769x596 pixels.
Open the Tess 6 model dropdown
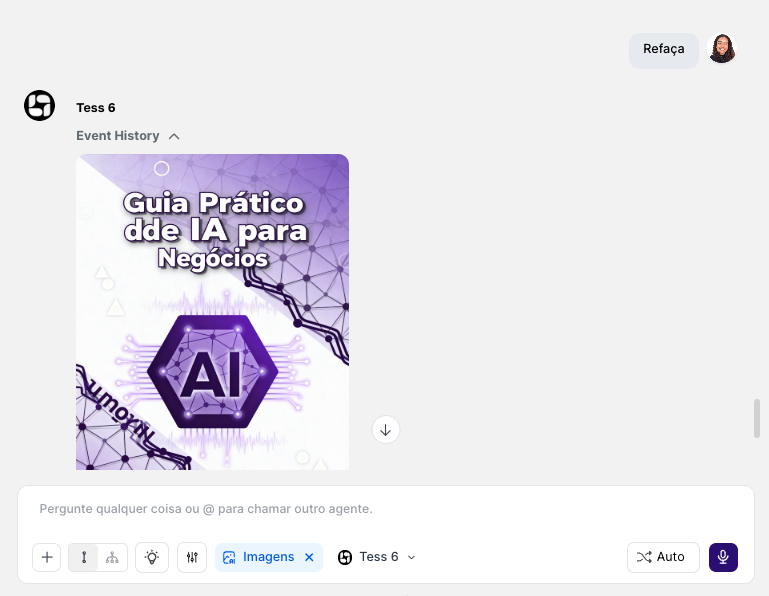[377, 557]
